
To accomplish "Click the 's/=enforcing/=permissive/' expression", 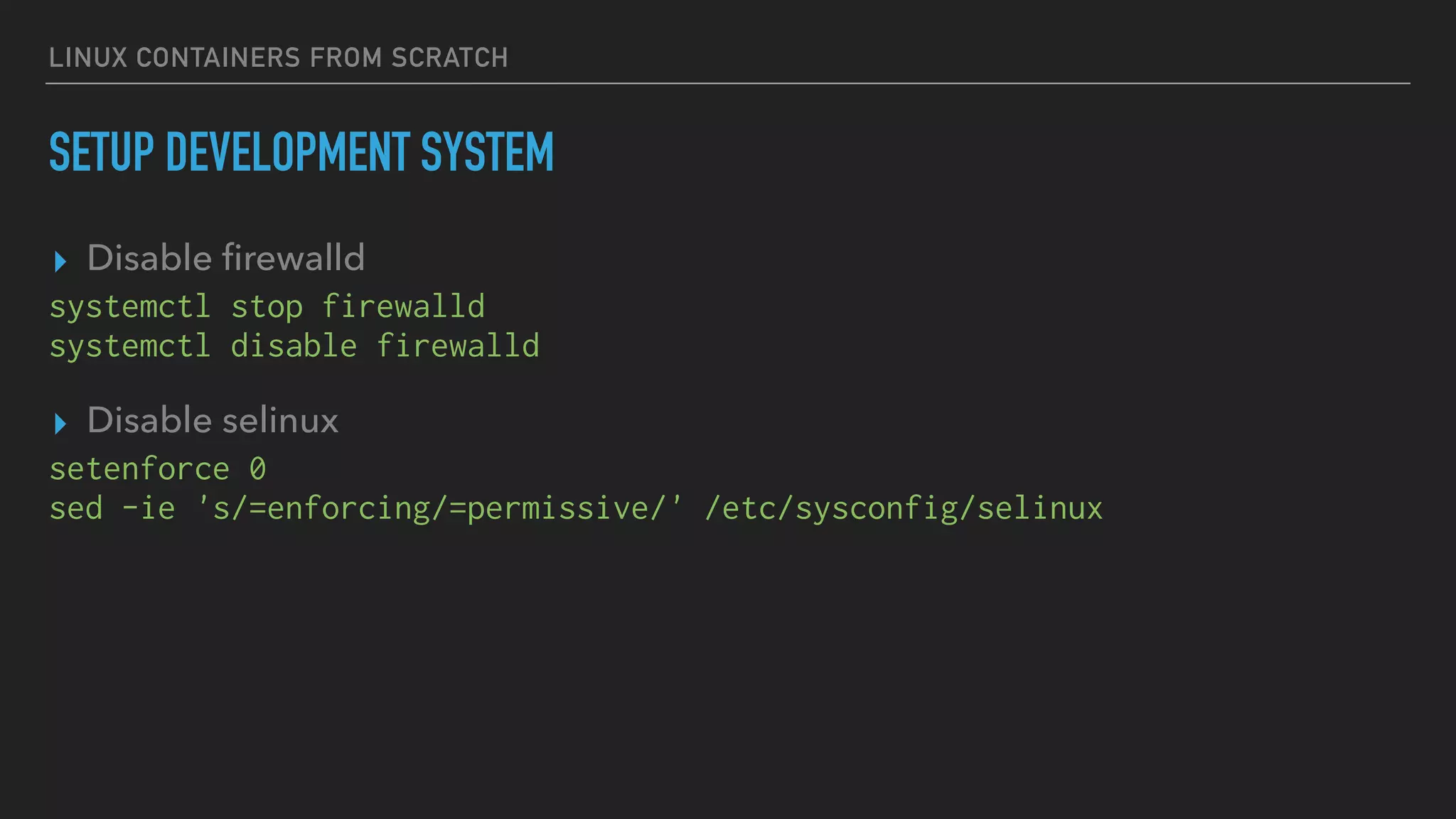I will (x=439, y=508).
